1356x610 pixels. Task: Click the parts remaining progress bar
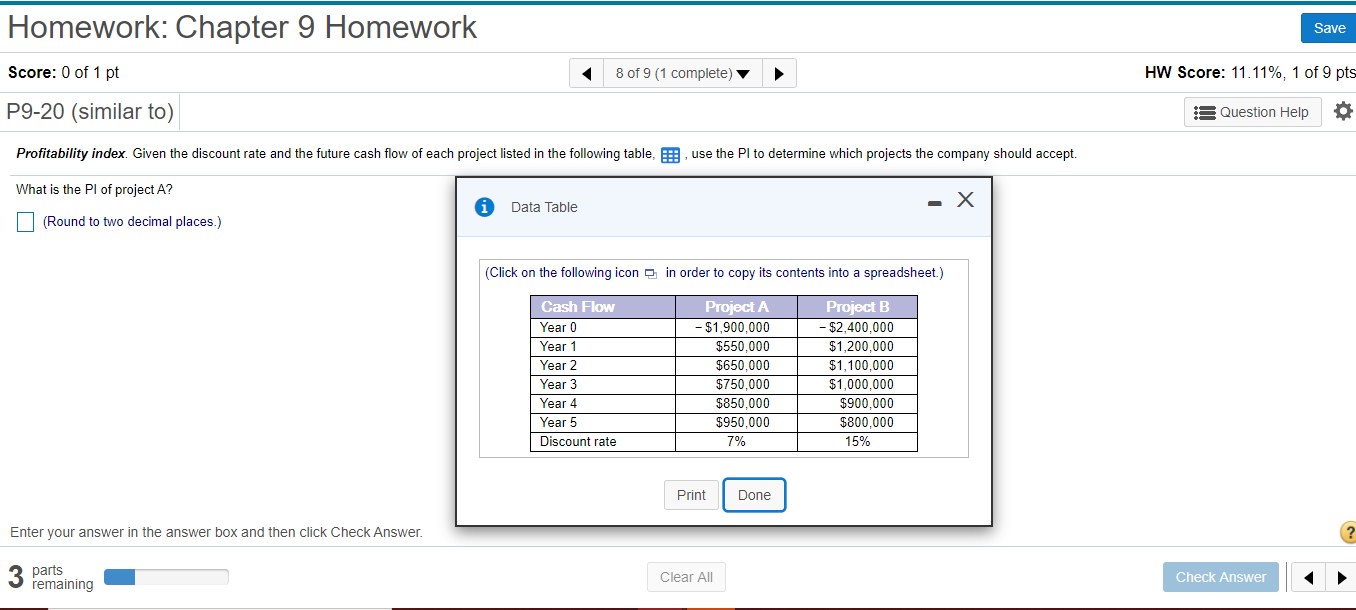pyautogui.click(x=166, y=576)
